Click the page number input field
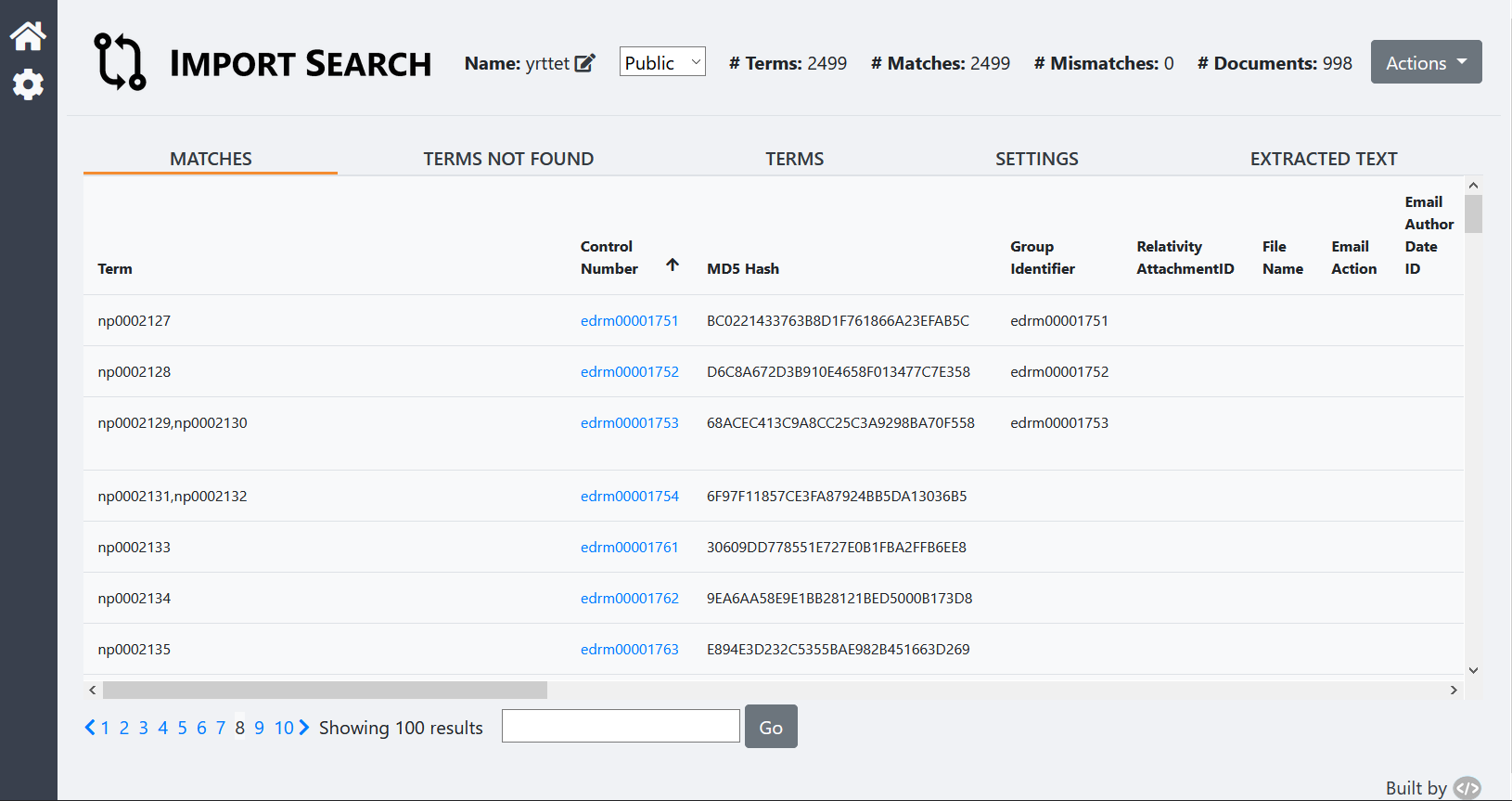The width and height of the screenshot is (1512, 801). point(621,727)
